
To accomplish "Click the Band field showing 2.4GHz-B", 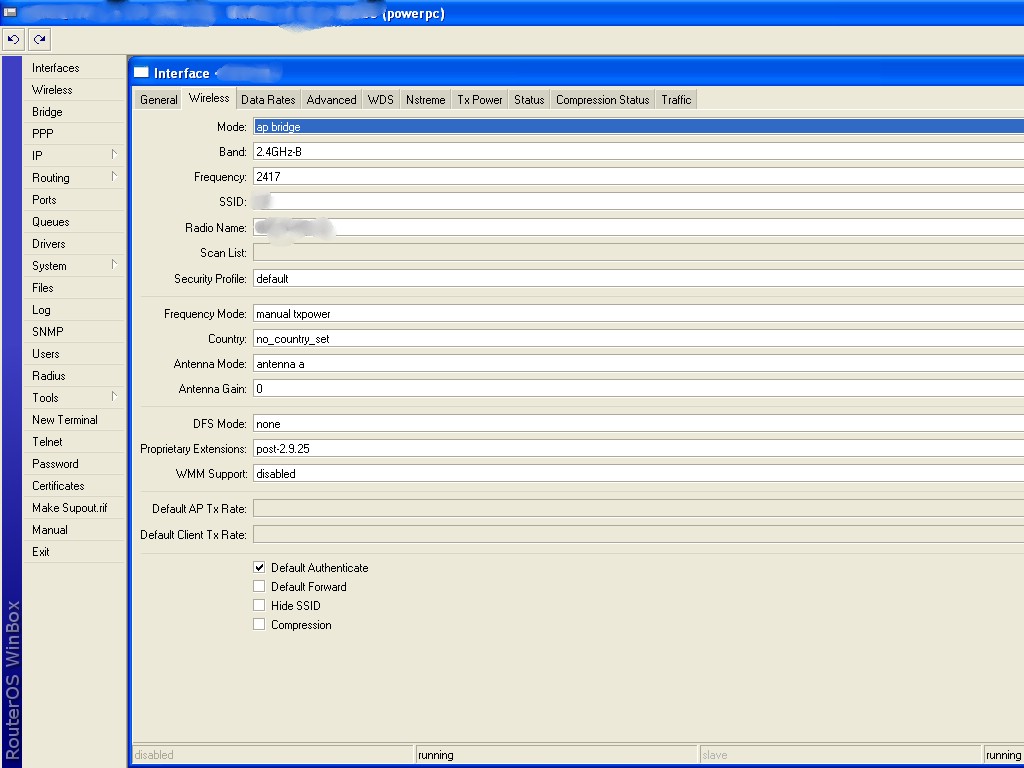I will 638,152.
